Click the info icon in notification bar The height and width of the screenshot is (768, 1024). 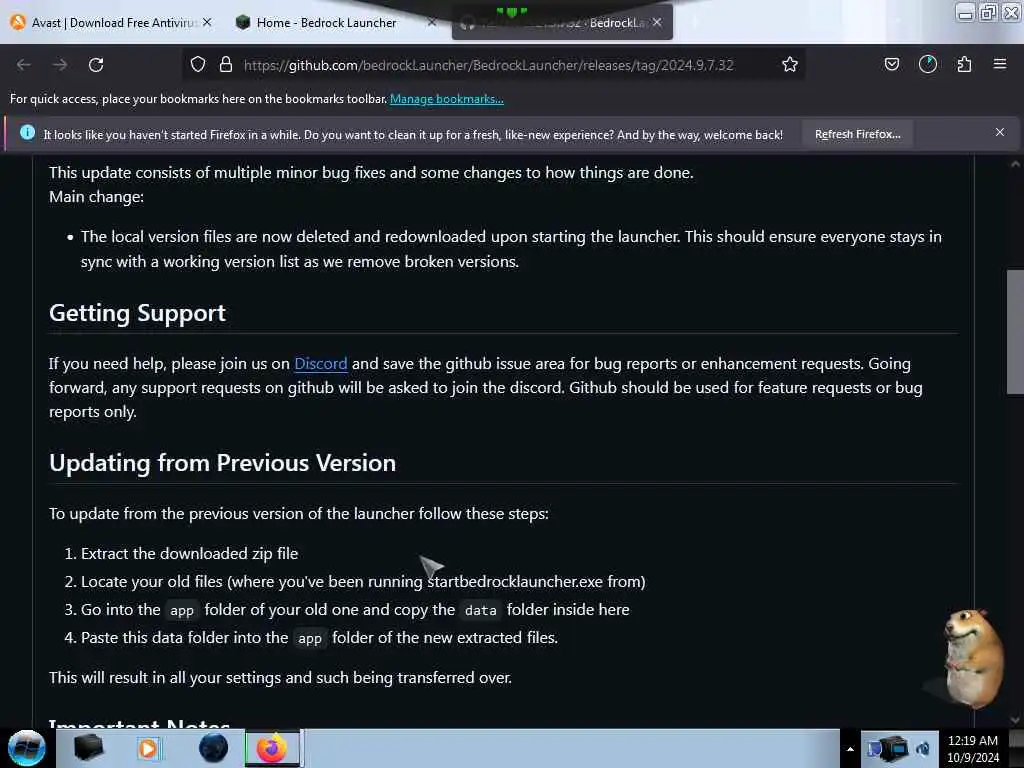tap(27, 133)
